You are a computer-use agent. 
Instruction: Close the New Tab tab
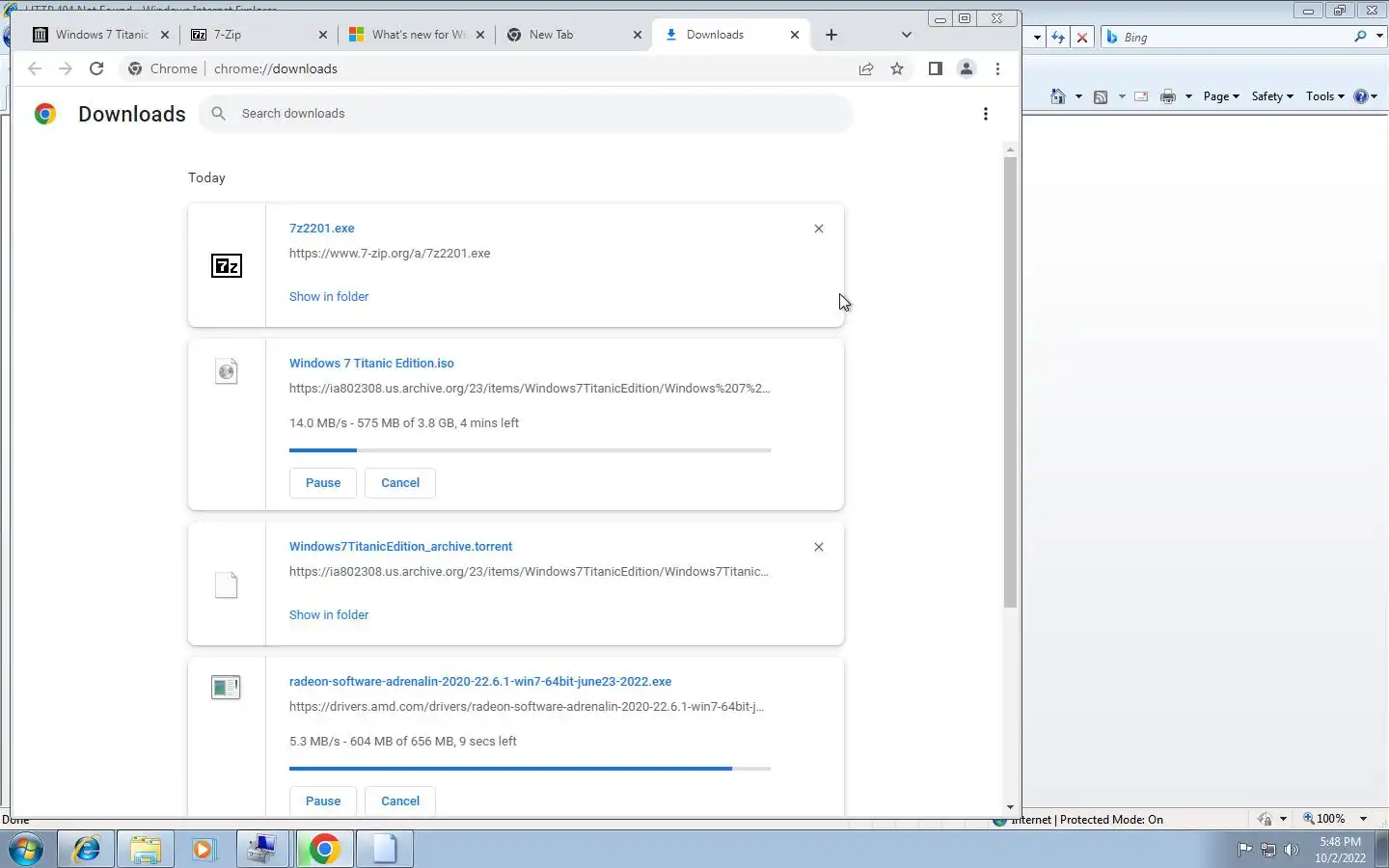click(x=638, y=35)
